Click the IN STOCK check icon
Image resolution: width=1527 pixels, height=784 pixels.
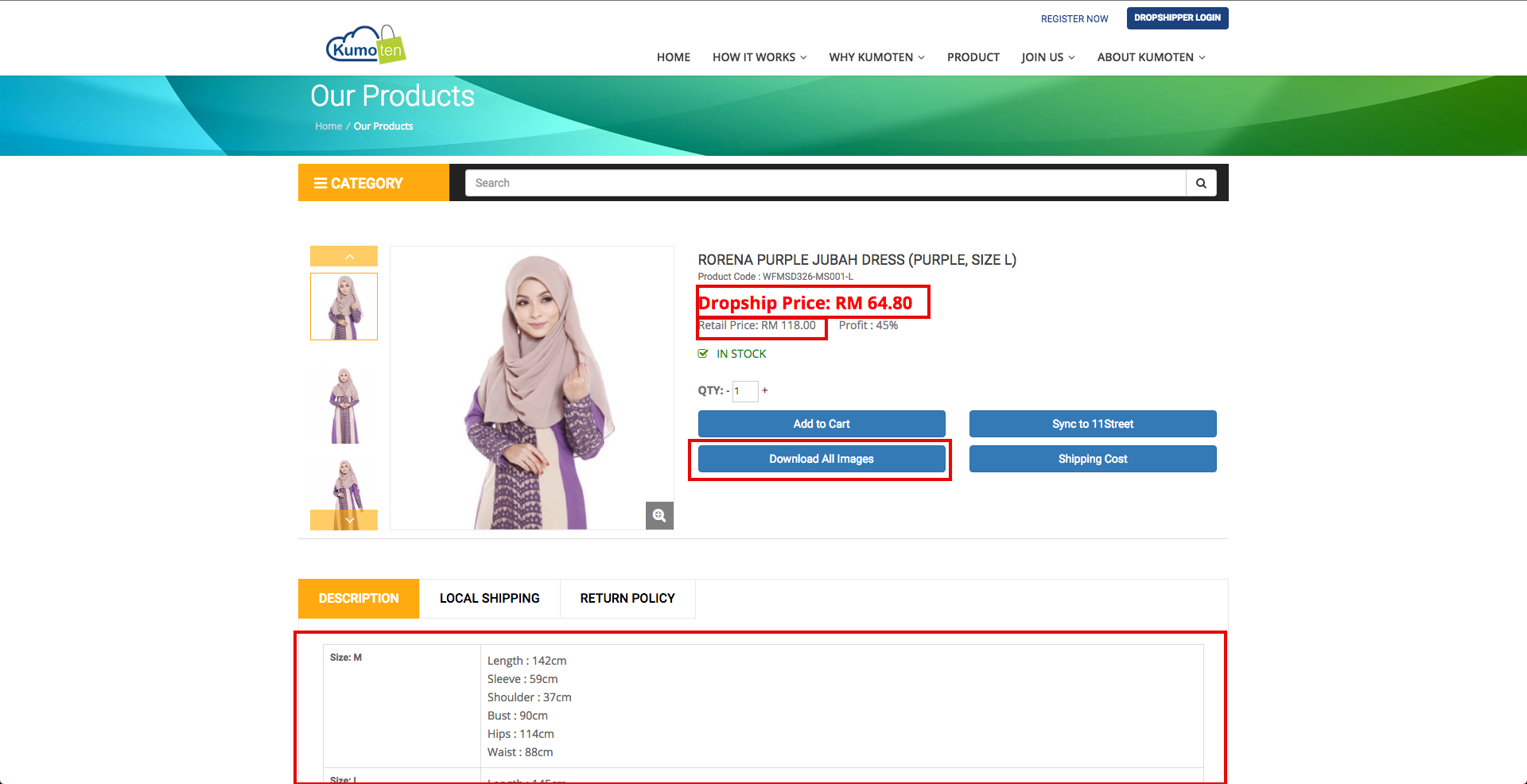tap(703, 354)
